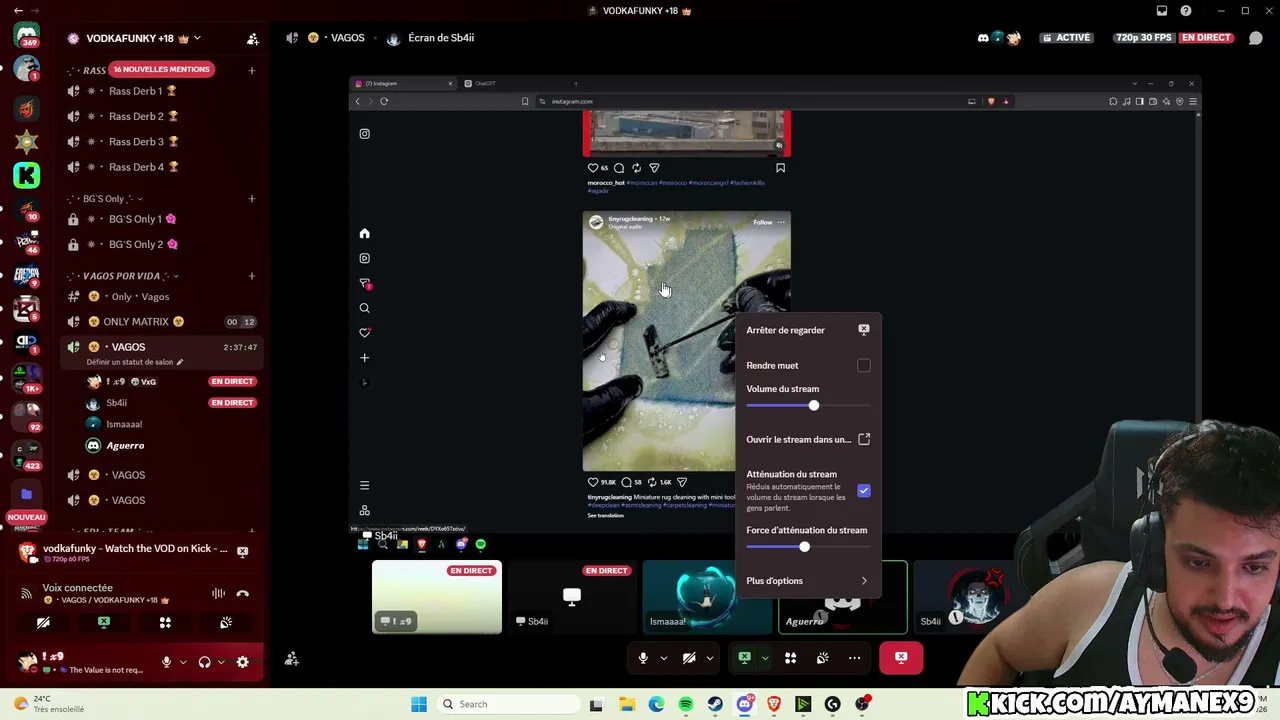Open camera options arrow in call bar
The height and width of the screenshot is (720, 1280).
tap(709, 657)
